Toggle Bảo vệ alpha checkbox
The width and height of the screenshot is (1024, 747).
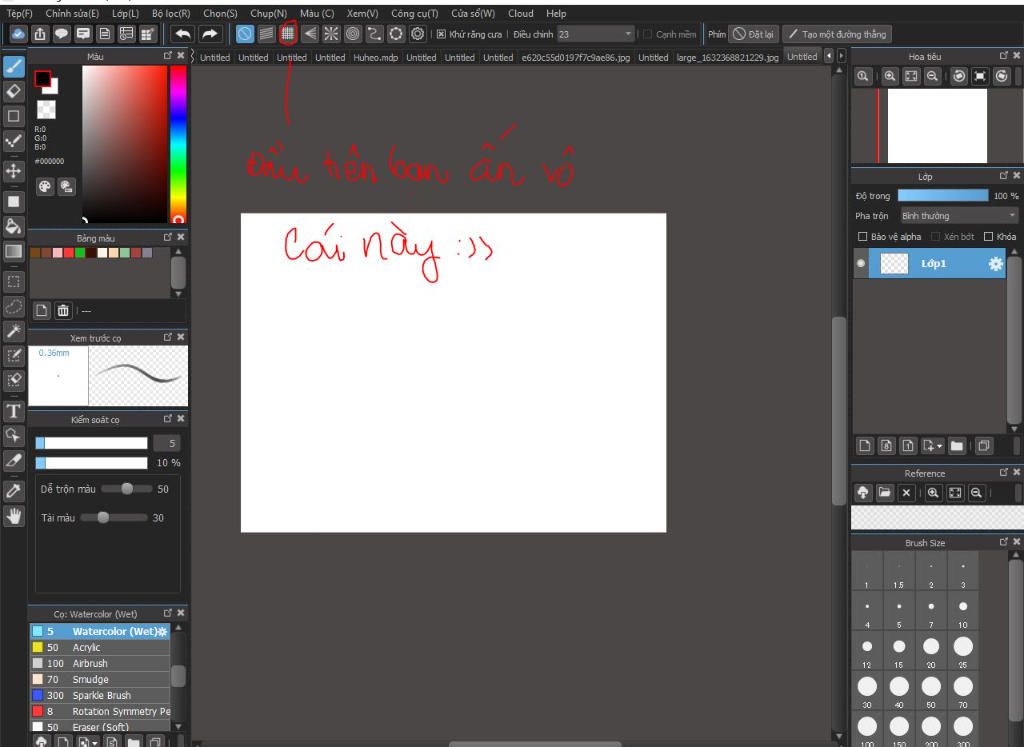pyautogui.click(x=863, y=236)
